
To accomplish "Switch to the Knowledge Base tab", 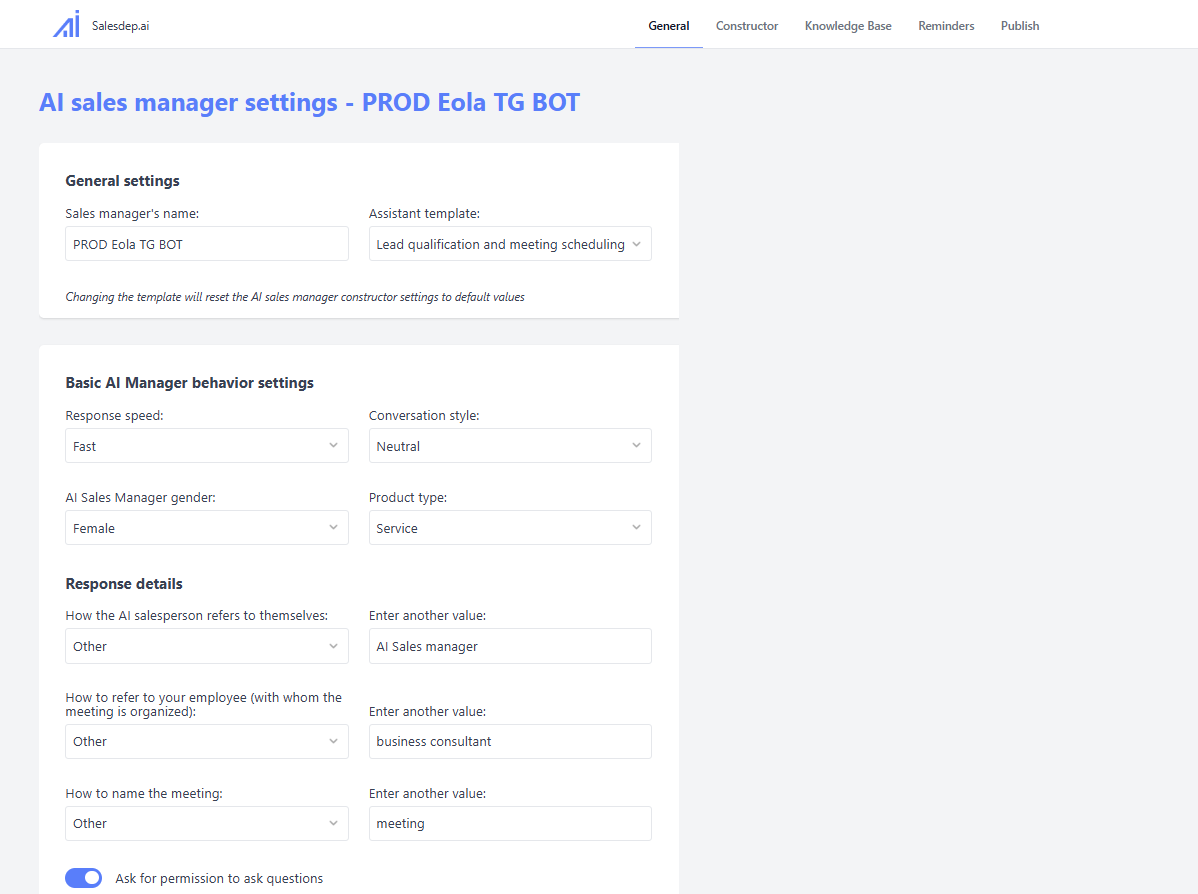I will (848, 26).
